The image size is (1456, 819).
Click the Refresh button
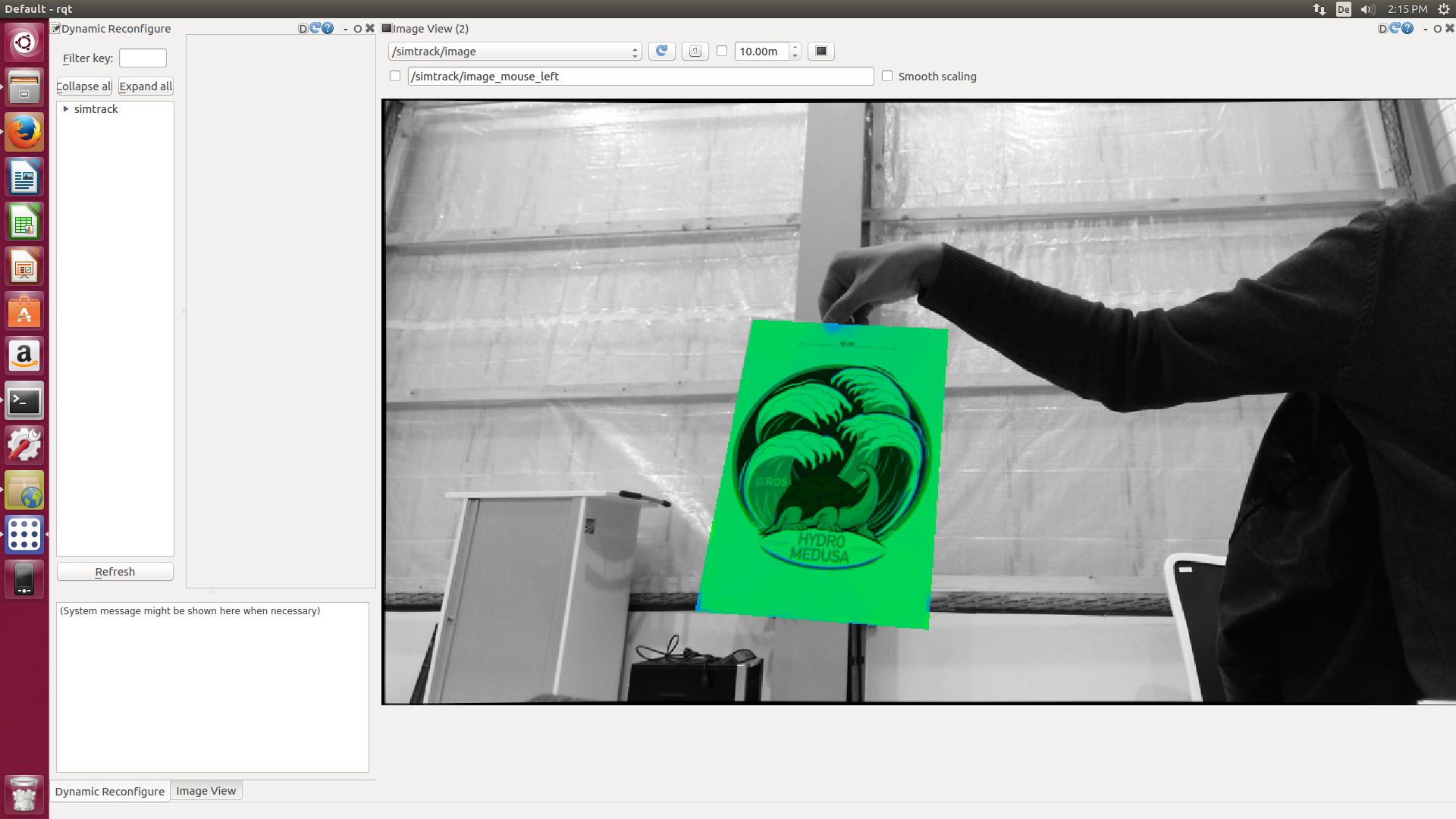[x=115, y=571]
